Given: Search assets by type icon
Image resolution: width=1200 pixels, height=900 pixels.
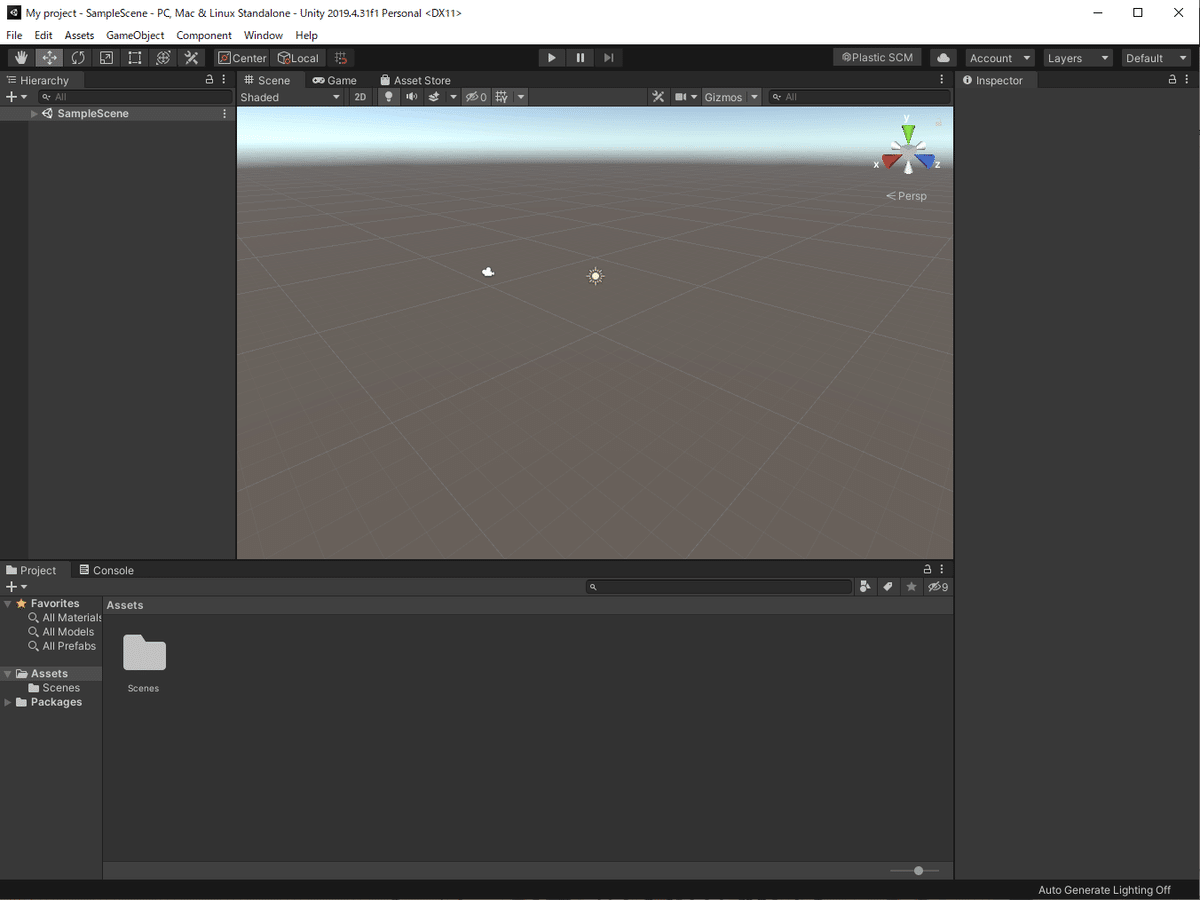Looking at the screenshot, I should click(865, 587).
